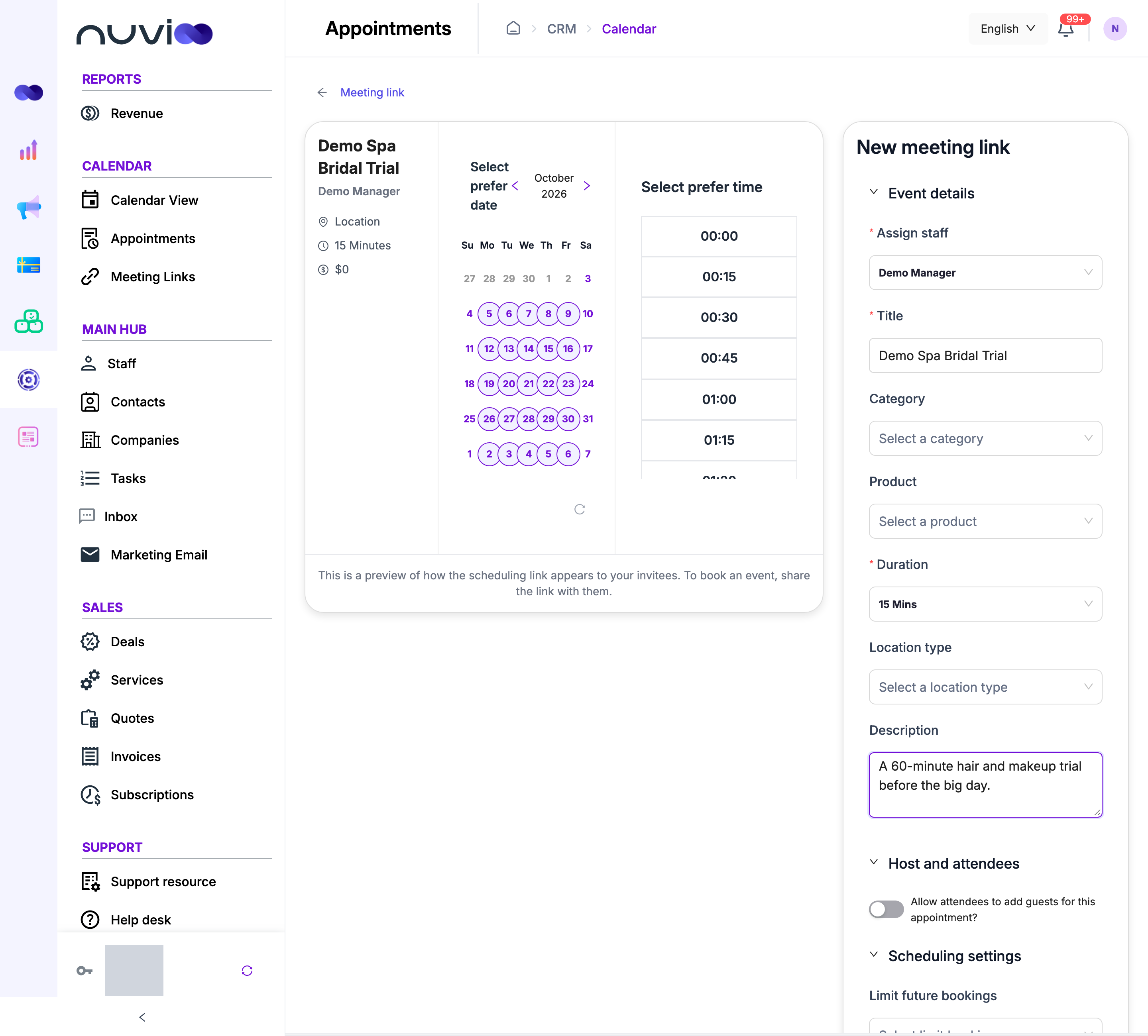Go to previous month in calendar

[x=515, y=186]
